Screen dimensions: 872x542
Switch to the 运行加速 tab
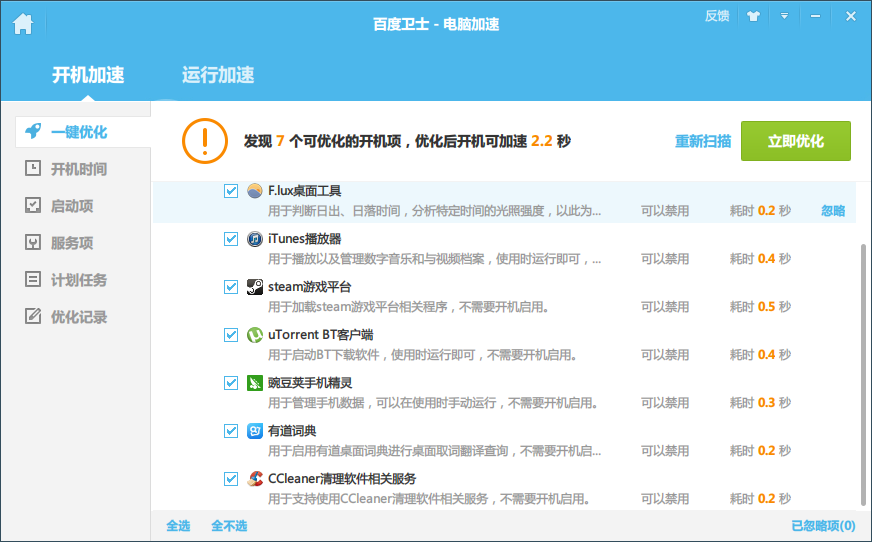[218, 74]
